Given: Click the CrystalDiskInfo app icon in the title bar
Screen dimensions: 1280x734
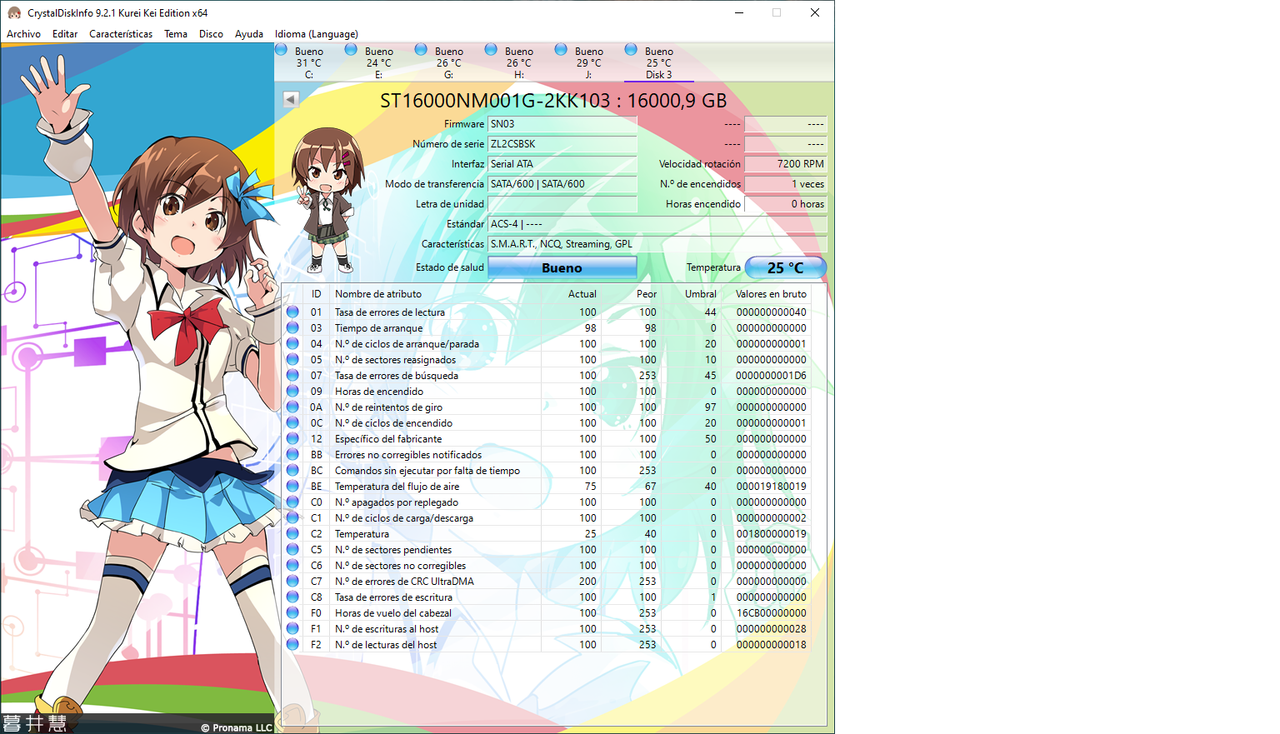Looking at the screenshot, I should (x=14, y=13).
